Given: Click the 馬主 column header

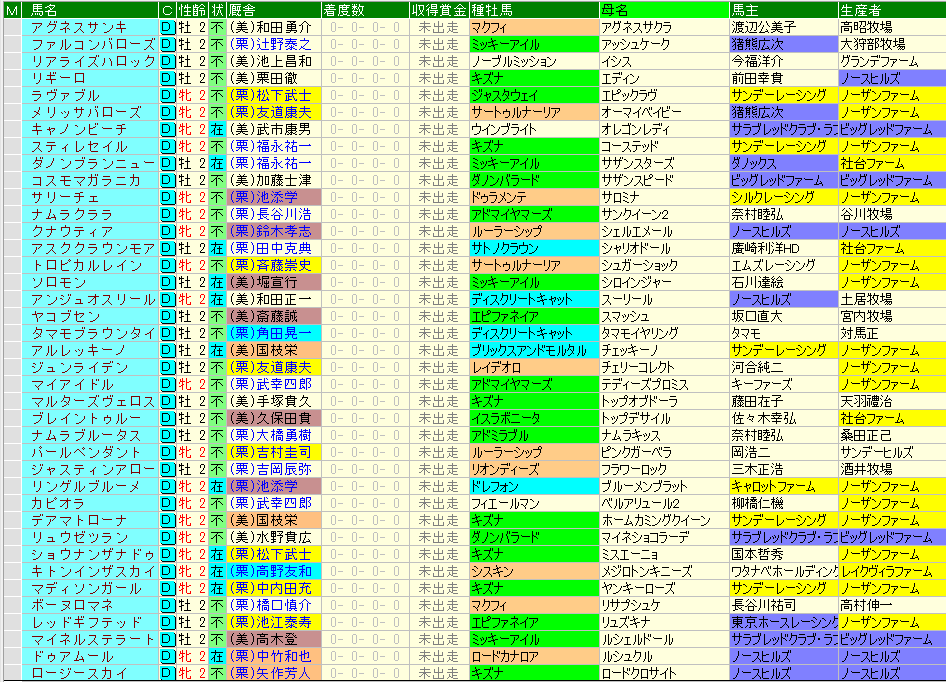Looking at the screenshot, I should 783,10.
